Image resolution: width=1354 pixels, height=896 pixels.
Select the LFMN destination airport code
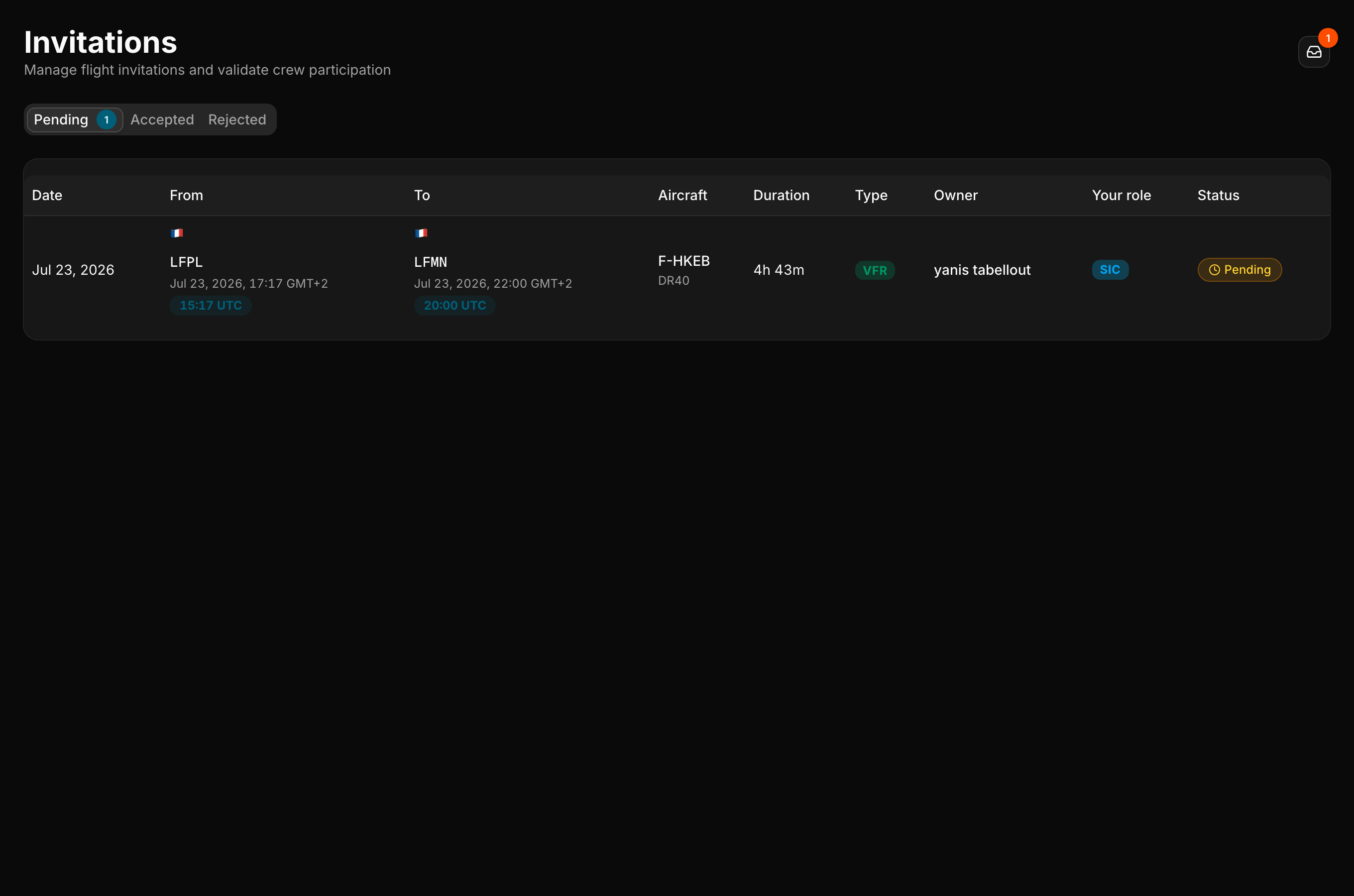430,262
